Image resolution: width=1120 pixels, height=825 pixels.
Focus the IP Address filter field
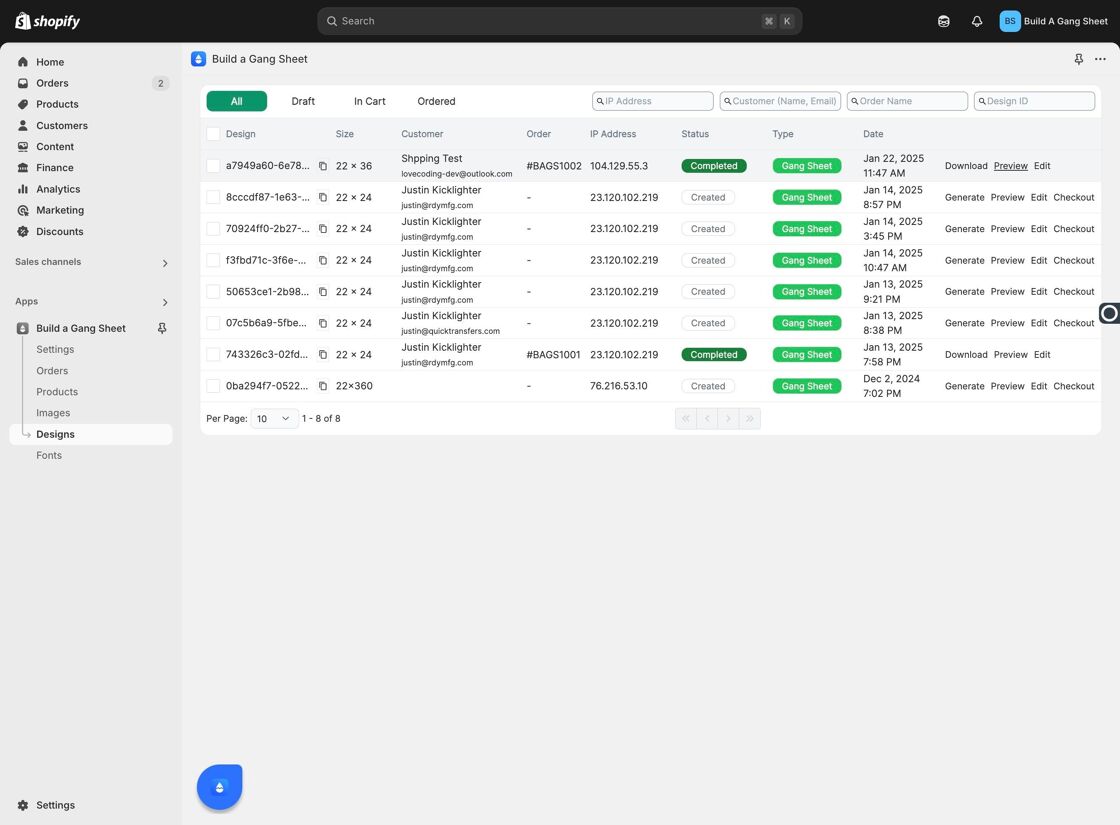tap(653, 101)
